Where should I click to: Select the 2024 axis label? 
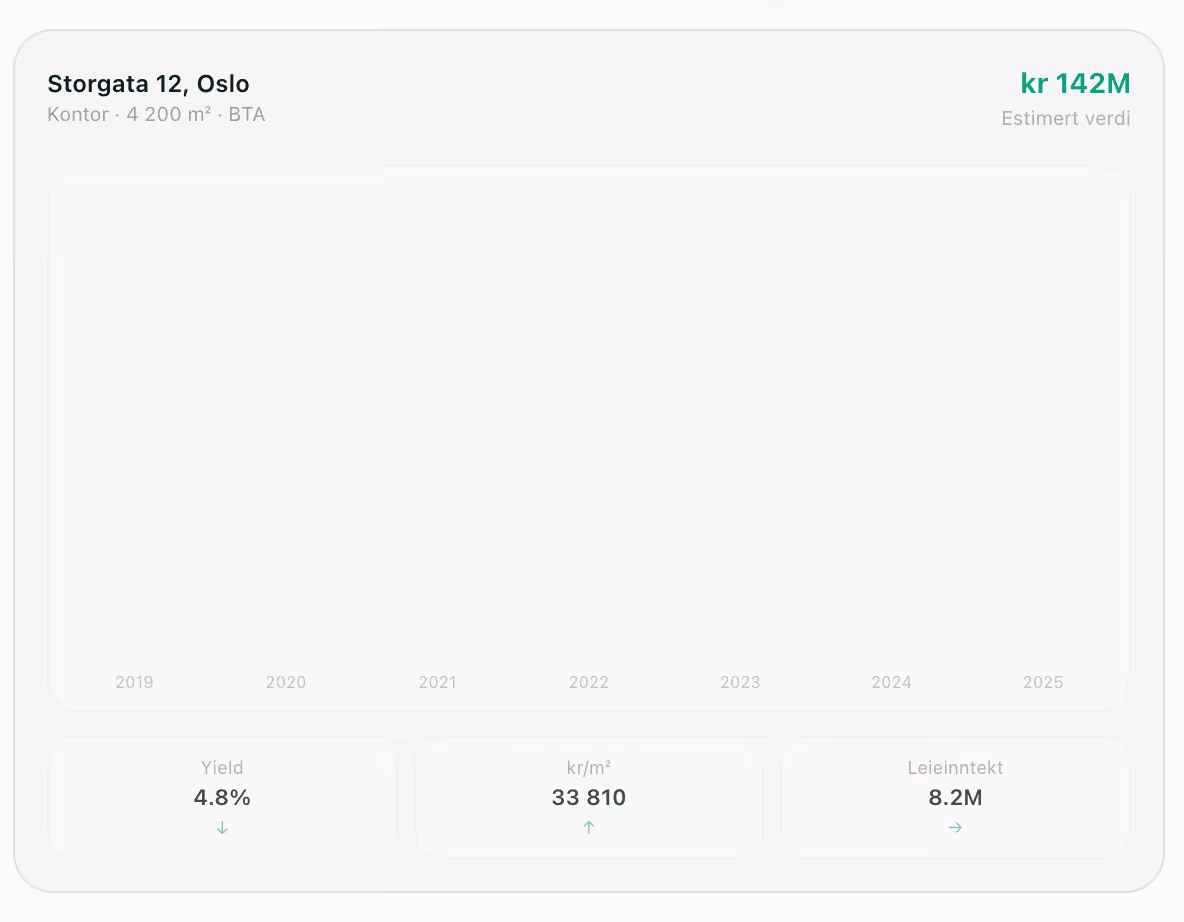coord(892,683)
